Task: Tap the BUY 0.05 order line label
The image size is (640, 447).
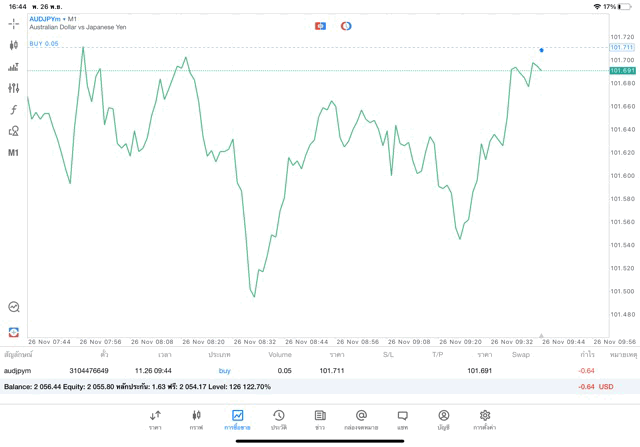Action: pos(44,44)
